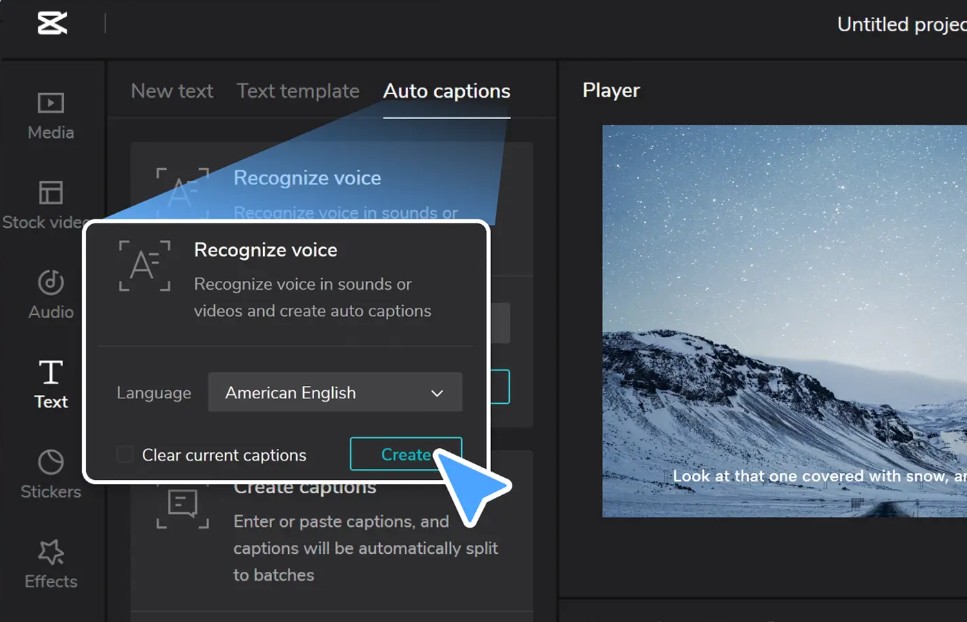Screen dimensions: 967x622
Task: Click the Untitled project title
Action: [902, 25]
